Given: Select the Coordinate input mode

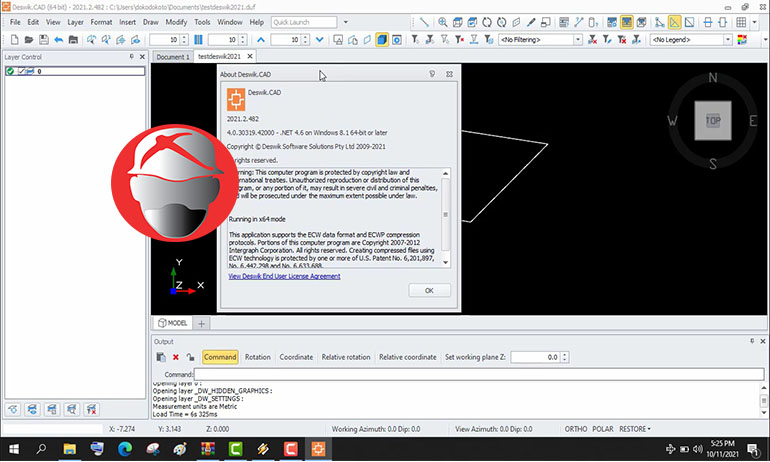Looking at the screenshot, I should [x=296, y=357].
